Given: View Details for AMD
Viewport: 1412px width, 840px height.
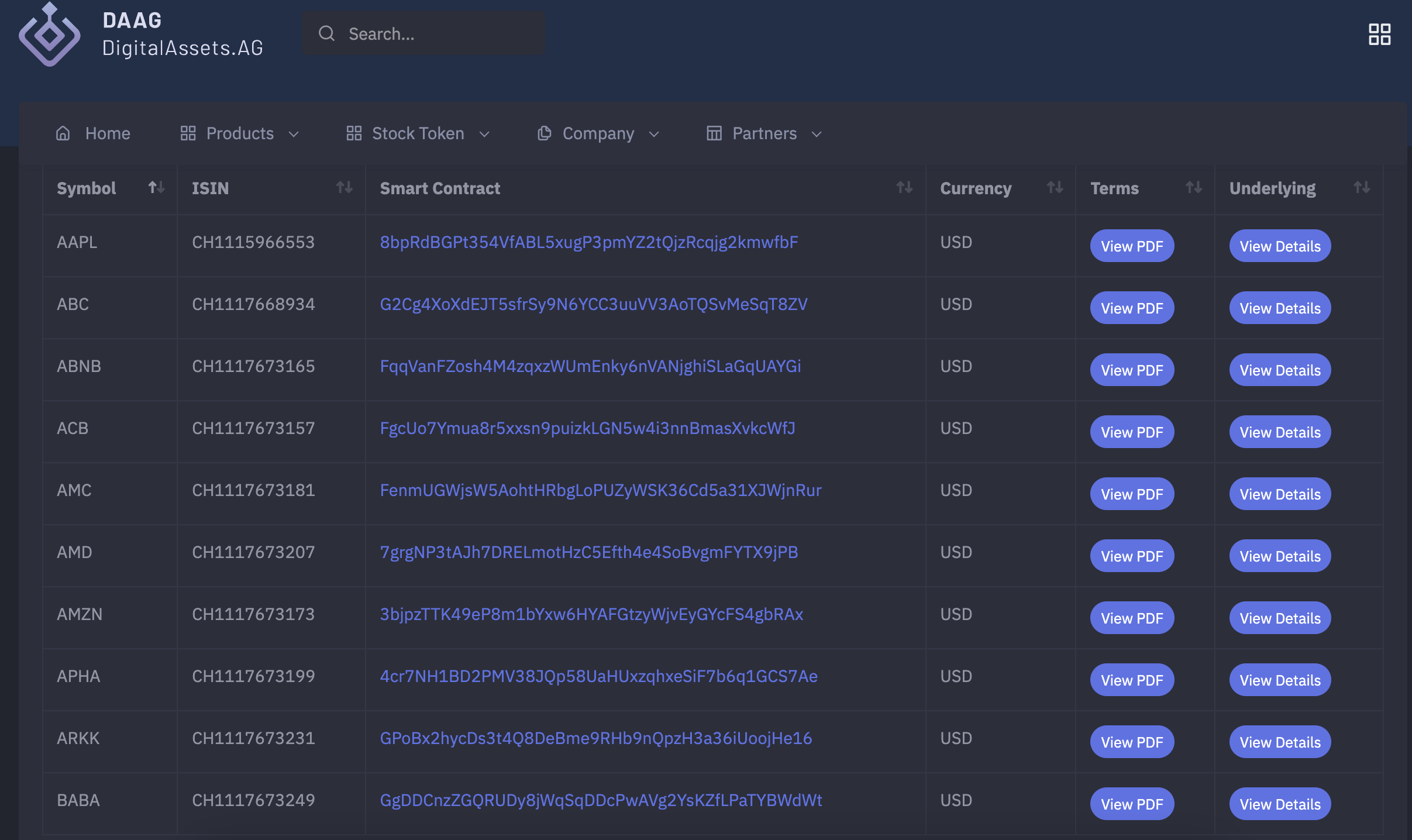Looking at the screenshot, I should click(x=1280, y=556).
